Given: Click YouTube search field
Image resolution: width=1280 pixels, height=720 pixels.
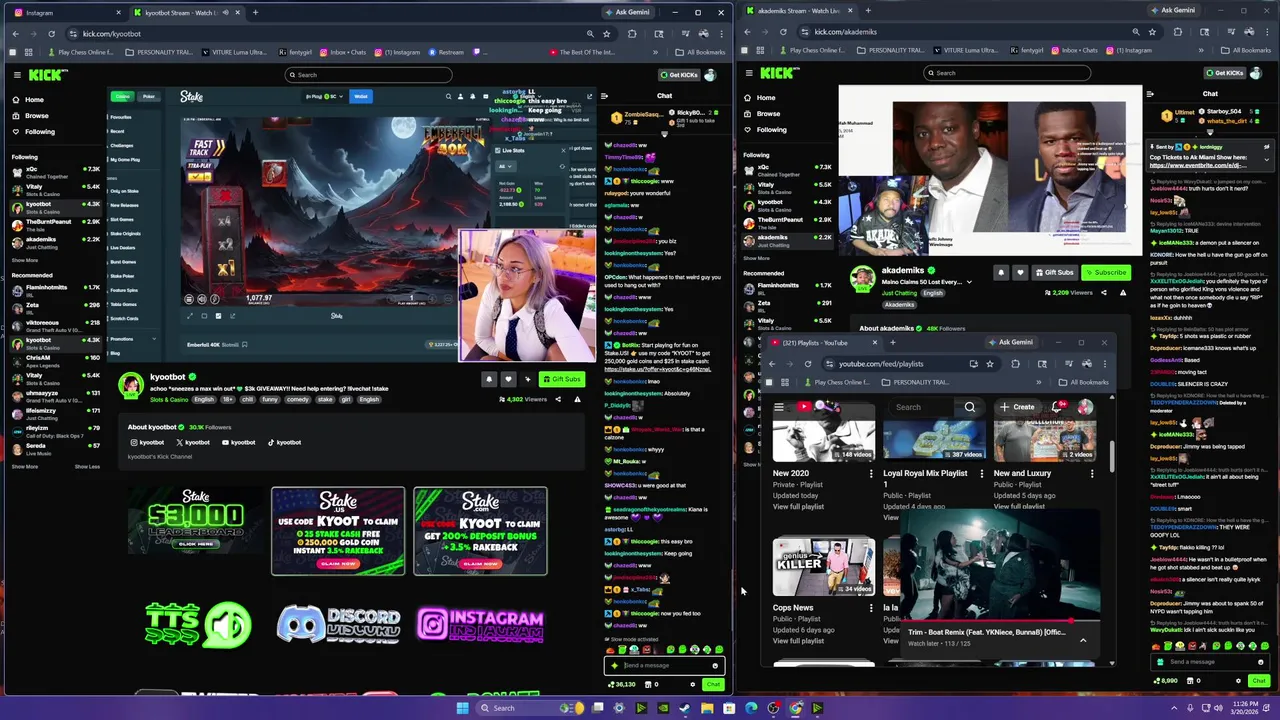Looking at the screenshot, I should coord(921,407).
